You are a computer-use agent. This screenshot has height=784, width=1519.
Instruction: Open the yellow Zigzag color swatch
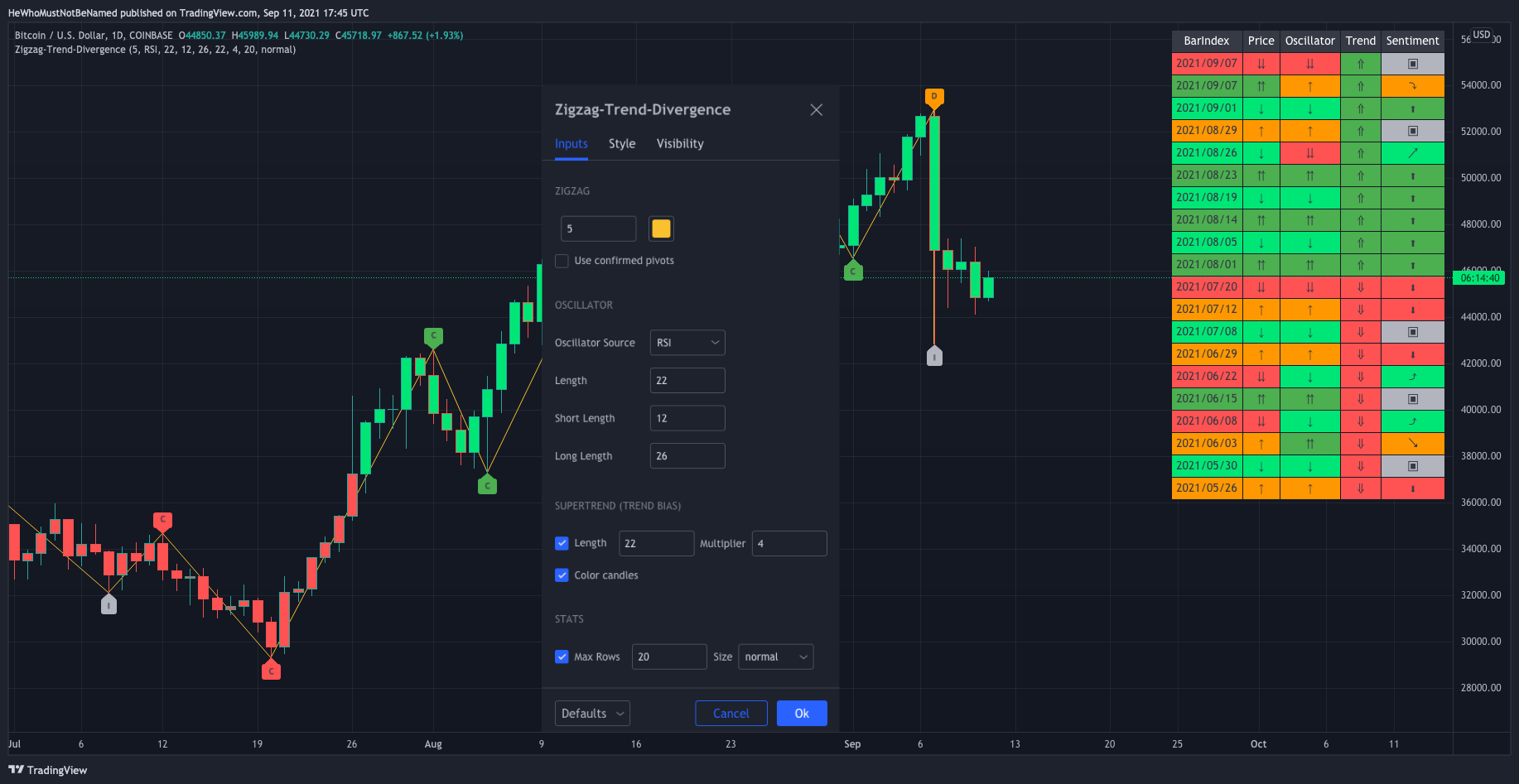click(661, 228)
